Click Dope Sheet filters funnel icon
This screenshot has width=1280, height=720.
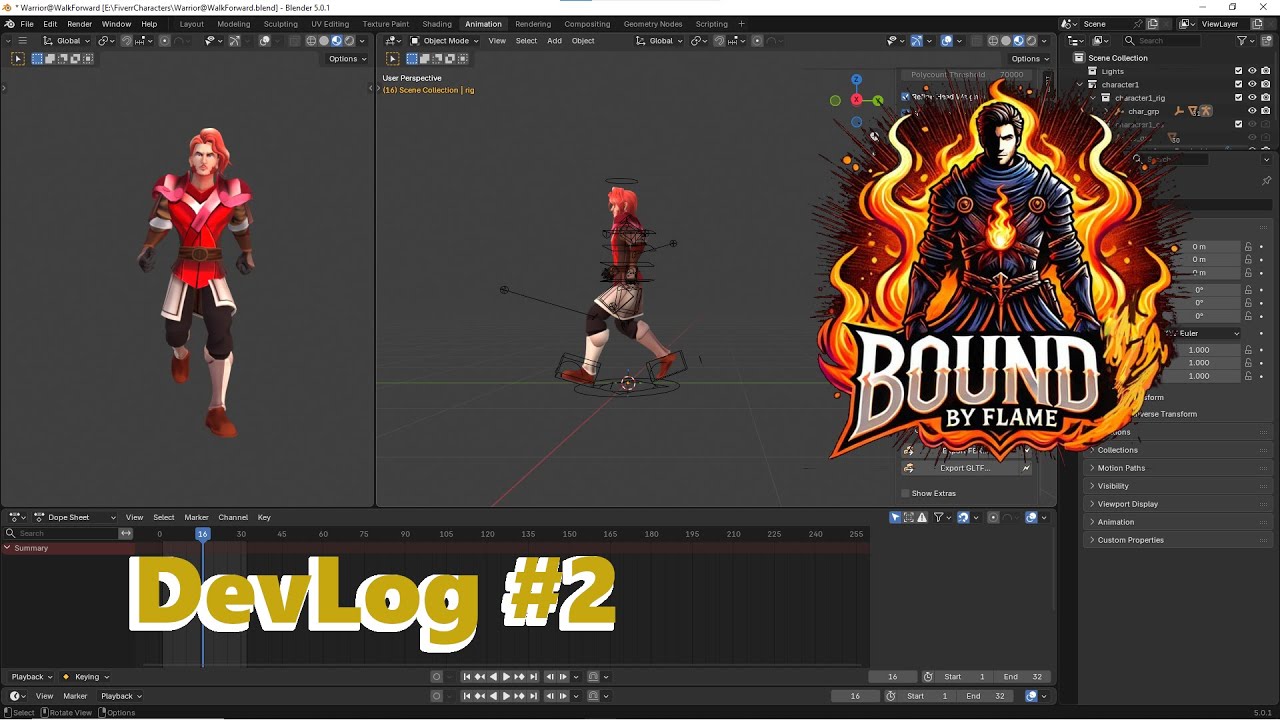tap(938, 517)
